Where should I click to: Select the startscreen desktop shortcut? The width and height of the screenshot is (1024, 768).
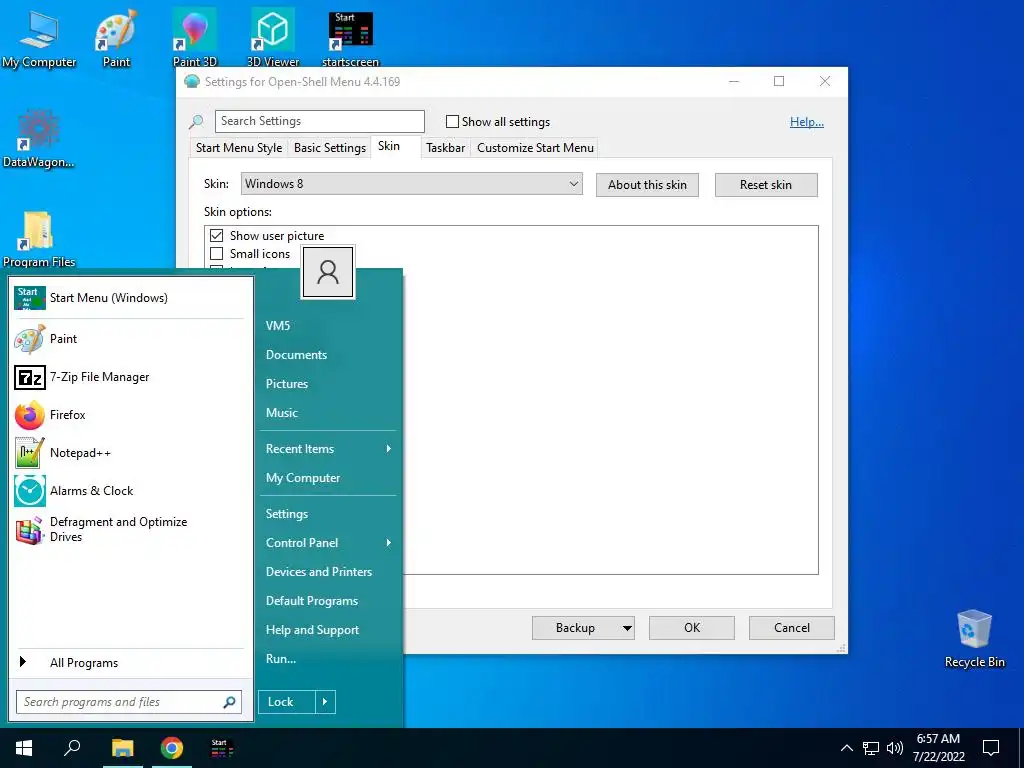tap(350, 39)
